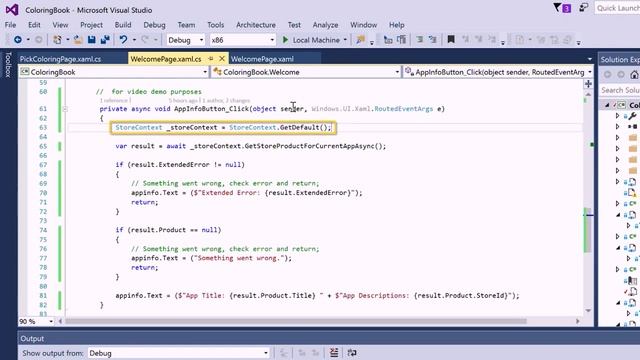Screen dimensions: 640x360
Task: Switch to the PickColoringPage.xaml.cs tab
Action: tap(60, 59)
